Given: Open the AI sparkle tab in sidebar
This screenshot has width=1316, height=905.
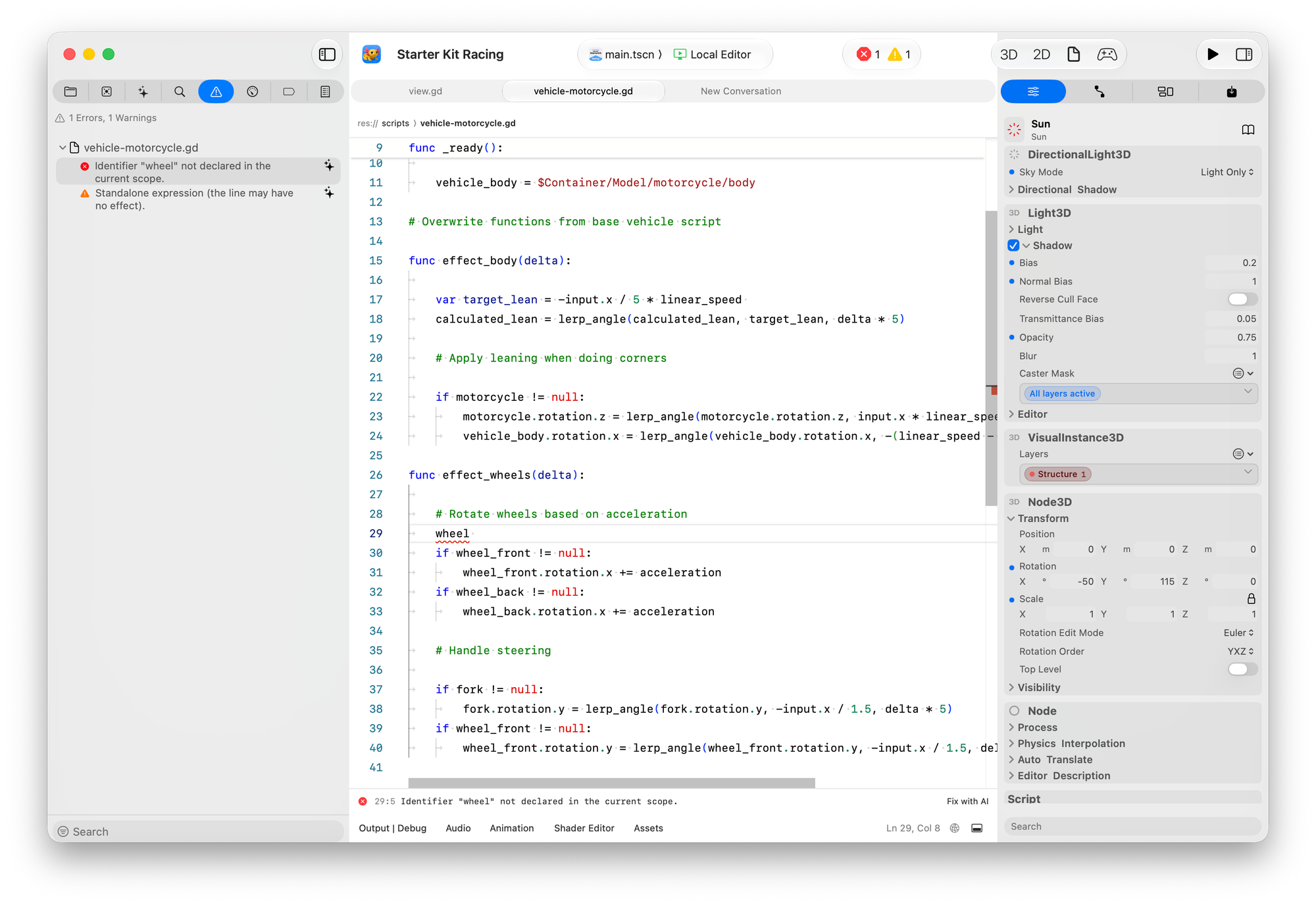Looking at the screenshot, I should [143, 91].
